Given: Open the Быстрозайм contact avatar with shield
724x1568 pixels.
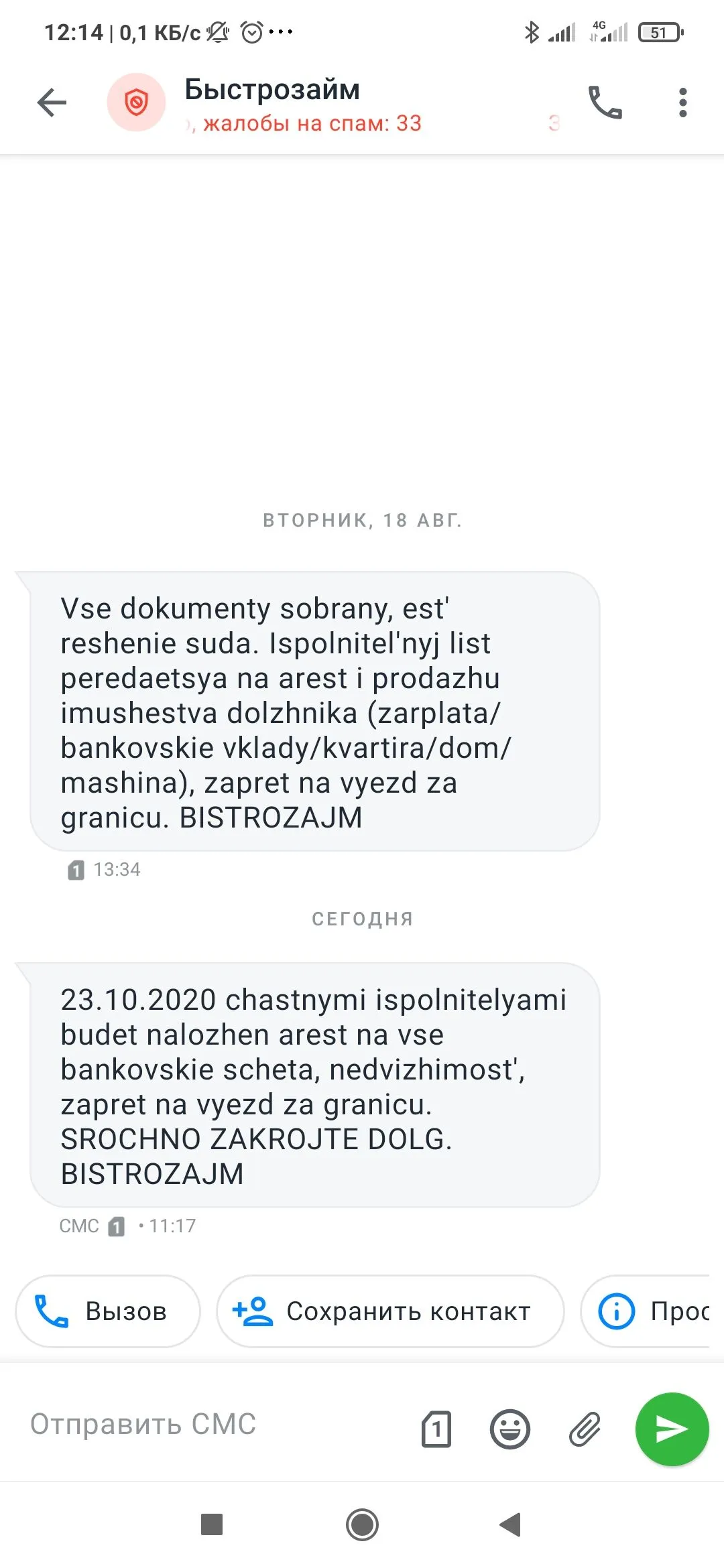Looking at the screenshot, I should (136, 103).
